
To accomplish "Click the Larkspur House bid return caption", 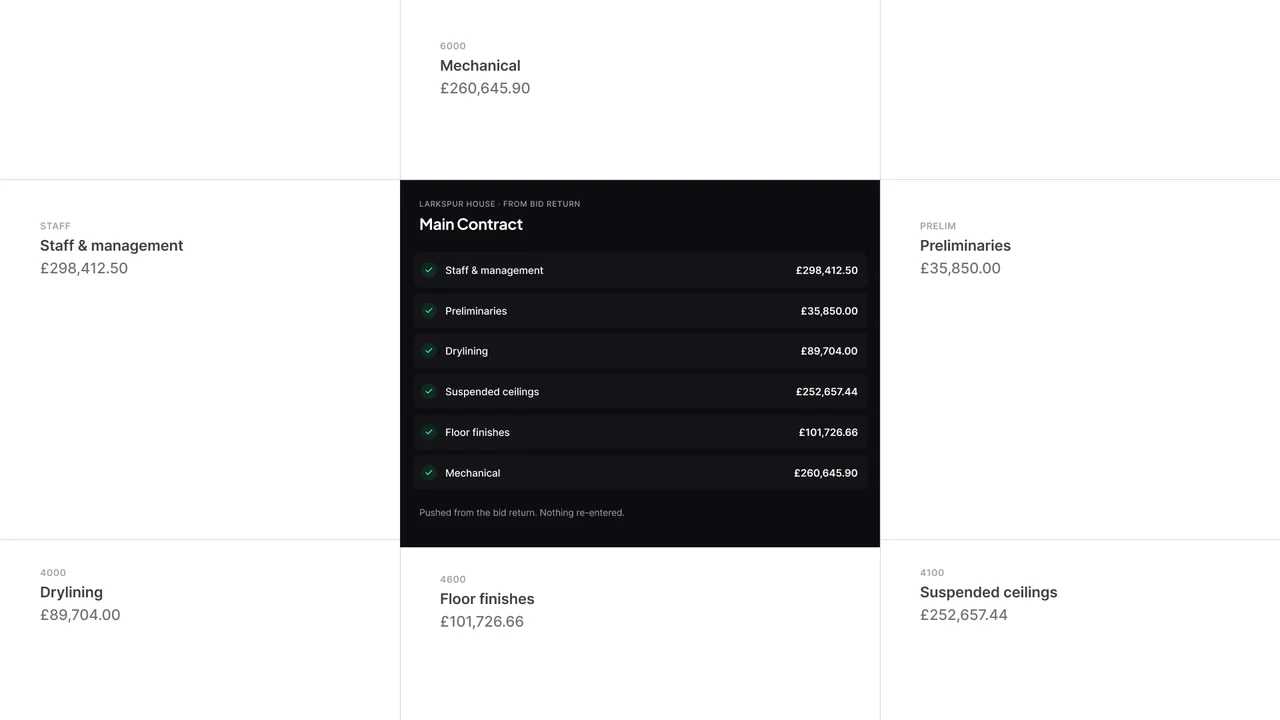I will pyautogui.click(x=500, y=204).
